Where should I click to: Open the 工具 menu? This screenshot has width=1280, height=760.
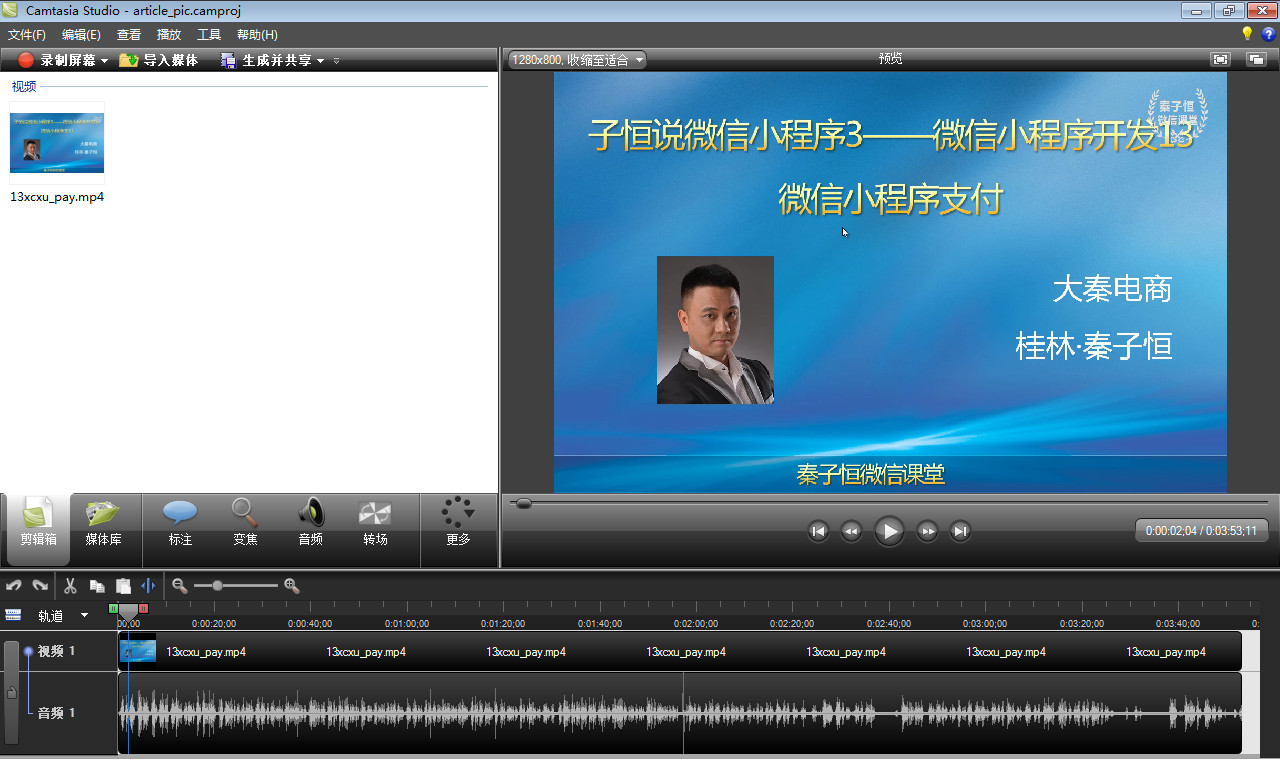209,34
